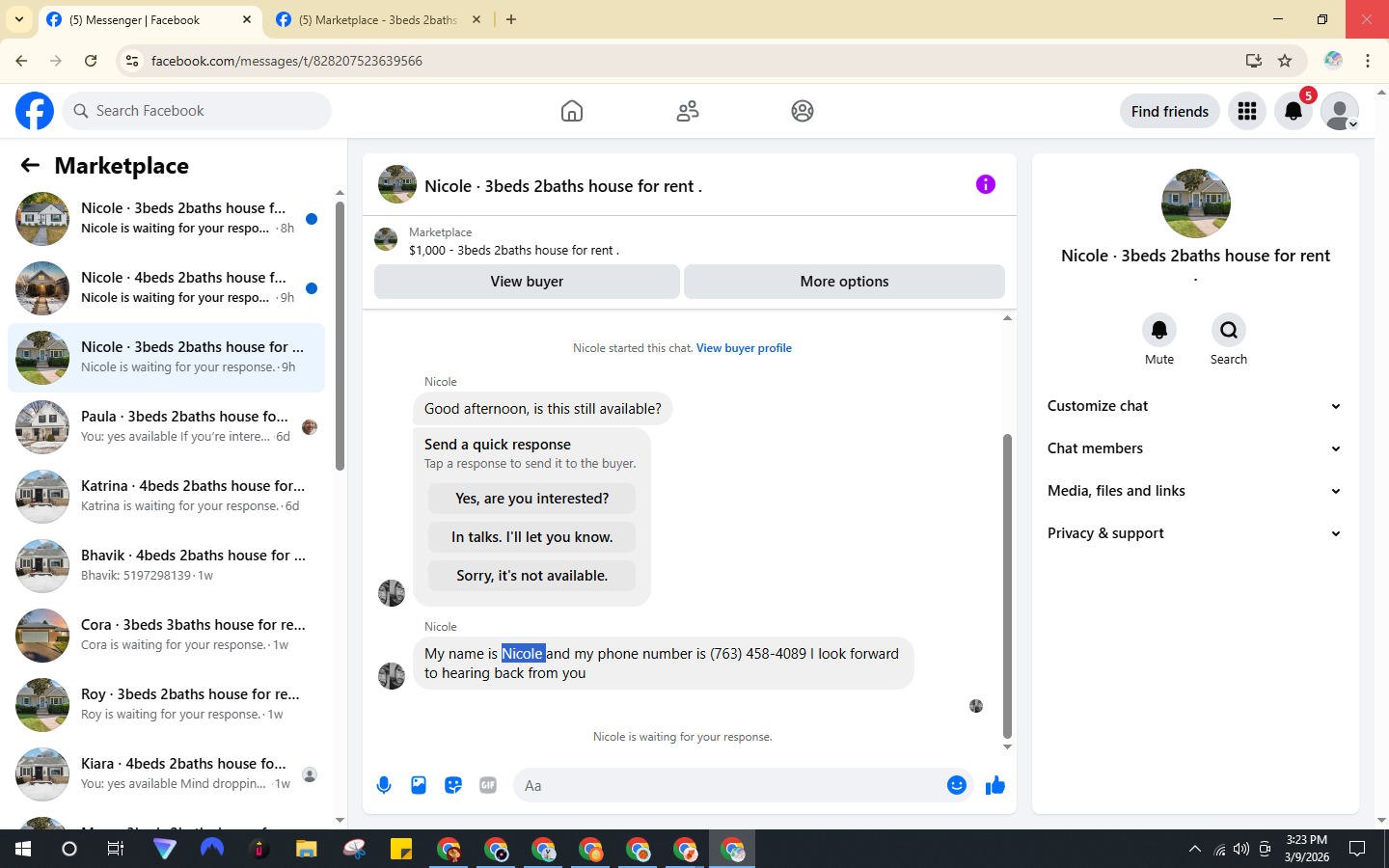The width and height of the screenshot is (1389, 868).
Task: Expand Privacy & support section
Action: click(1194, 533)
